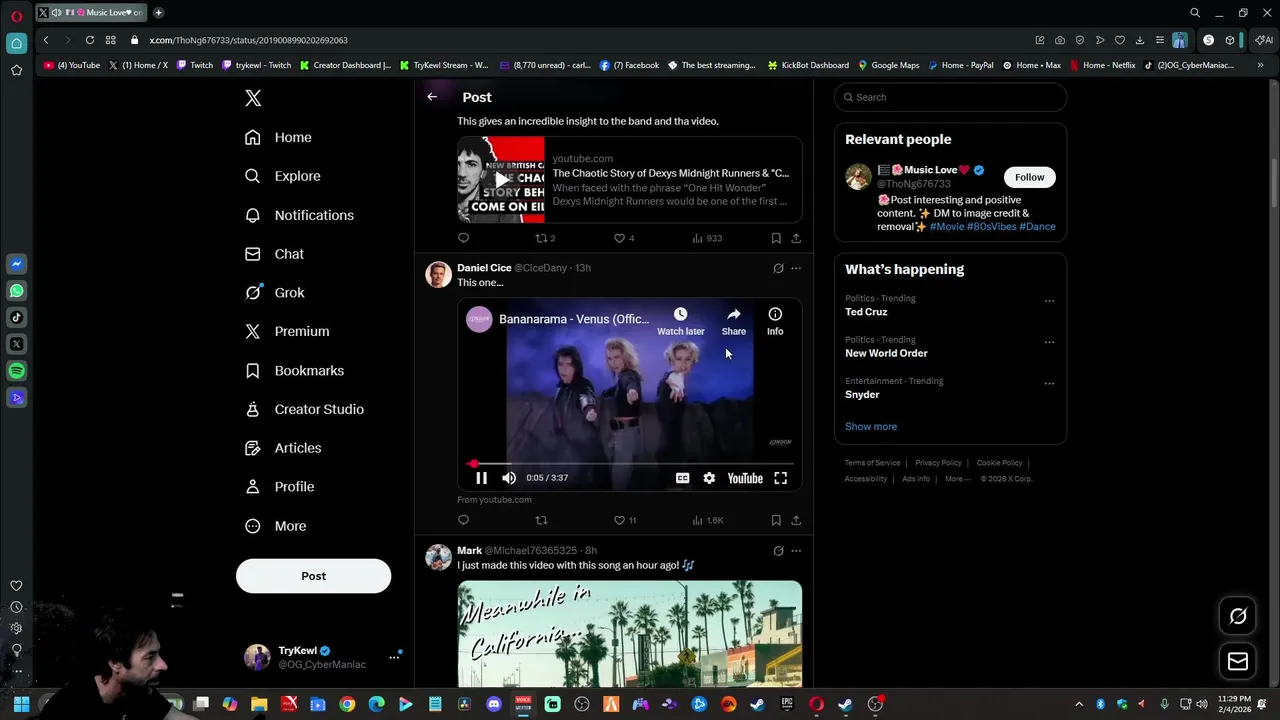This screenshot has width=1280, height=720.
Task: Open options for New World Order trend
Action: 1049,342
